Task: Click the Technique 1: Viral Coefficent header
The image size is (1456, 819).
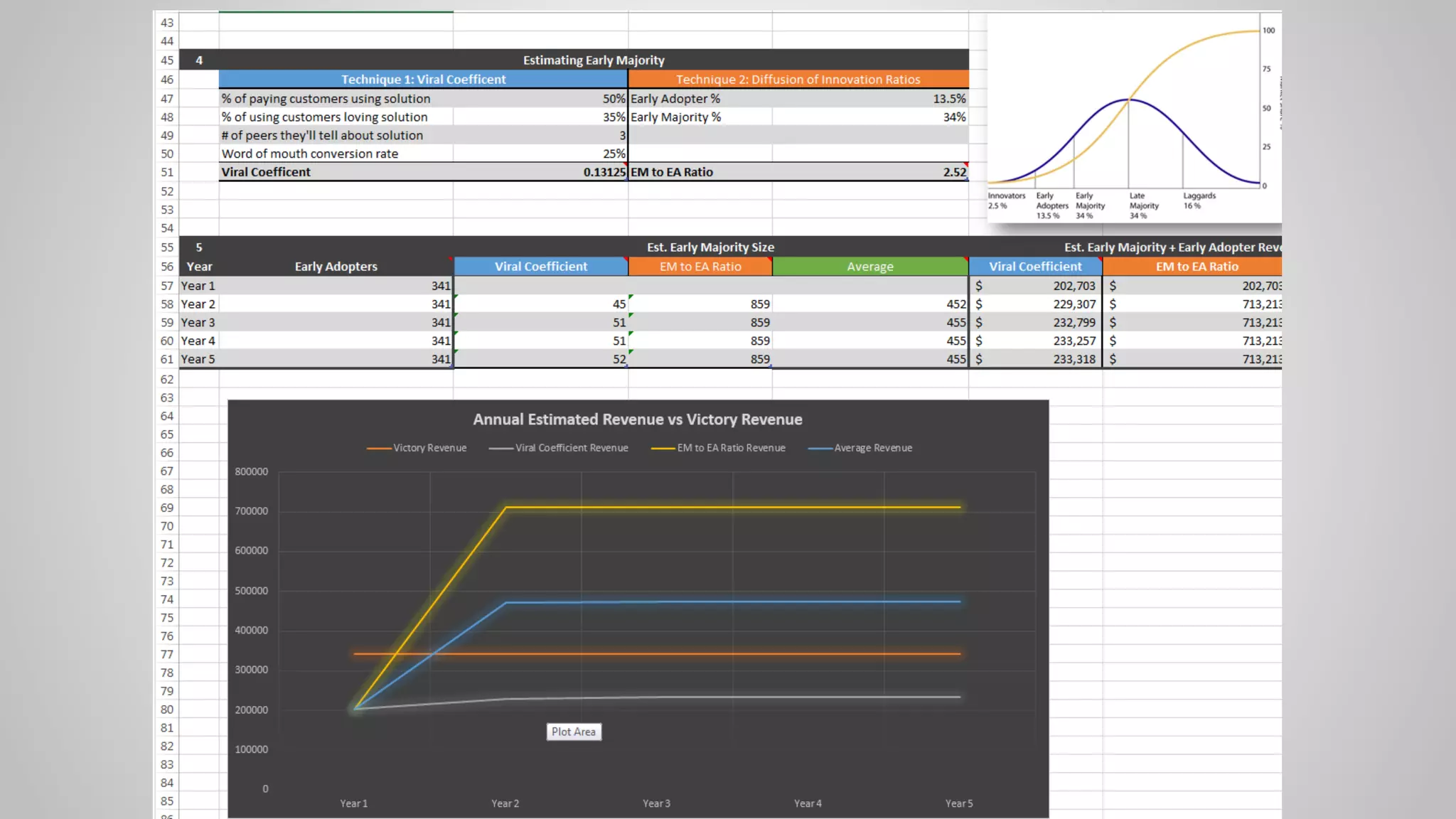Action: (423, 80)
